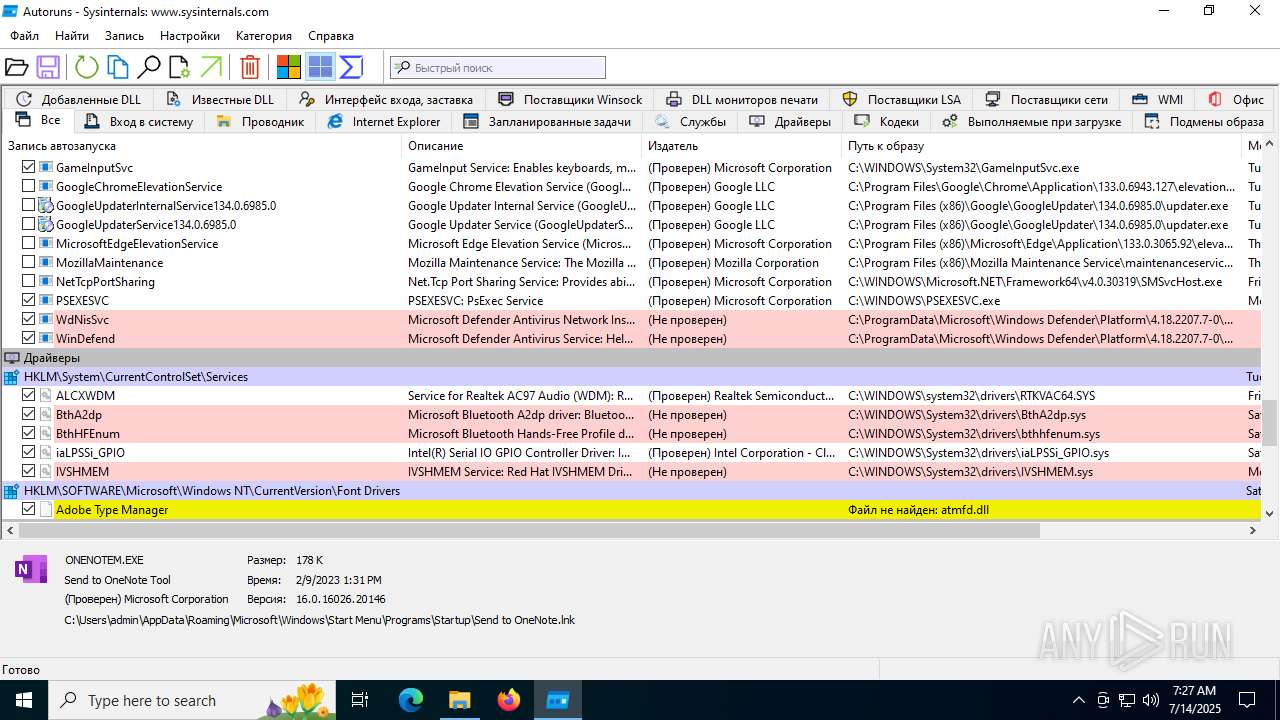Open the Справка menu
This screenshot has height=720, width=1280.
pyautogui.click(x=331, y=35)
